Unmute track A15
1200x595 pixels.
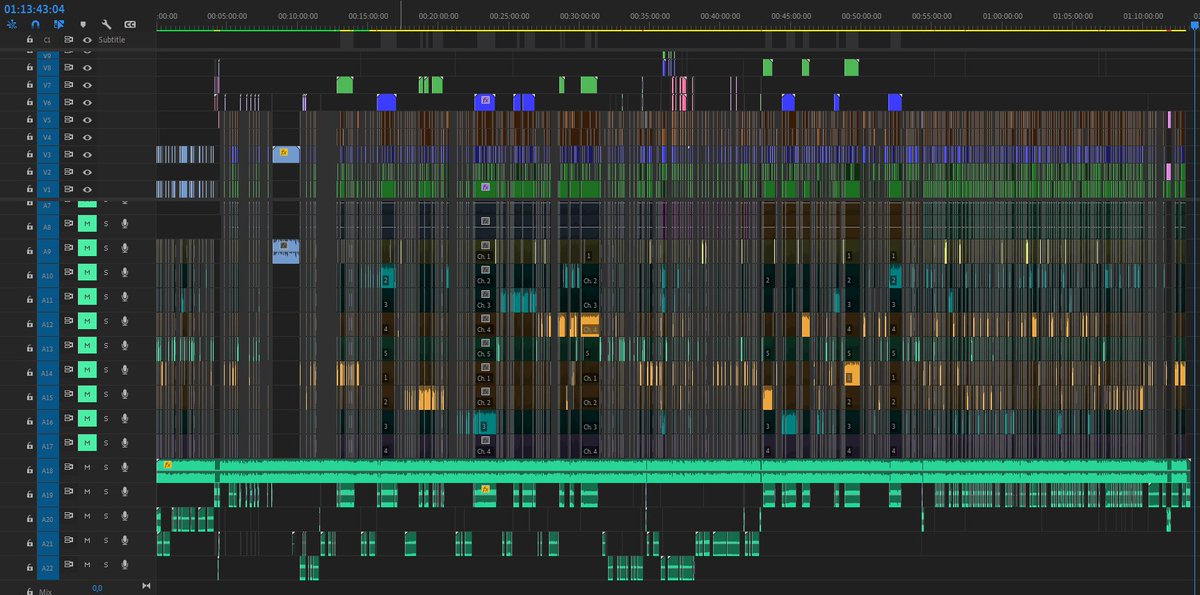[x=87, y=396]
